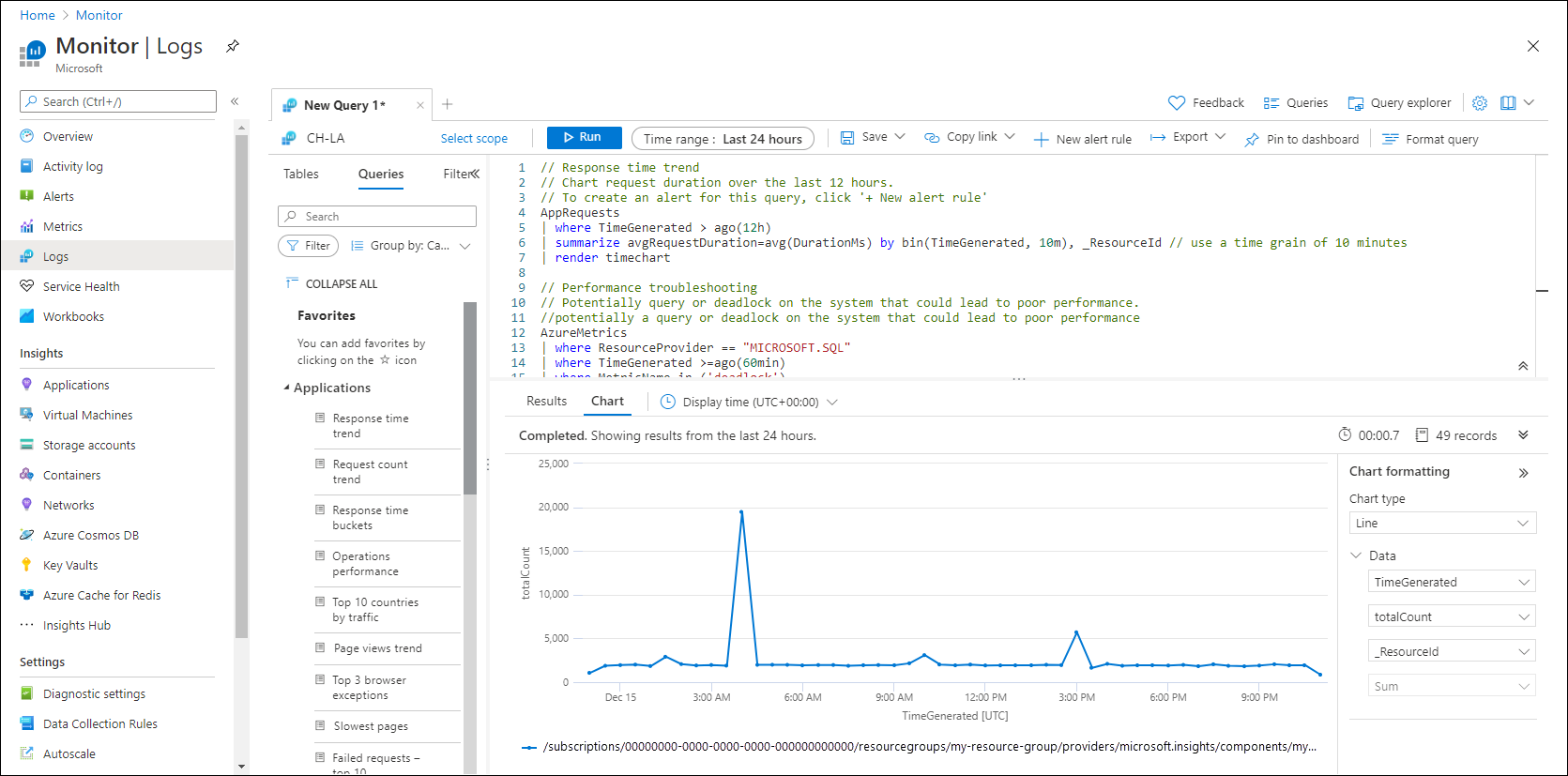Select the Chart tab

607,401
